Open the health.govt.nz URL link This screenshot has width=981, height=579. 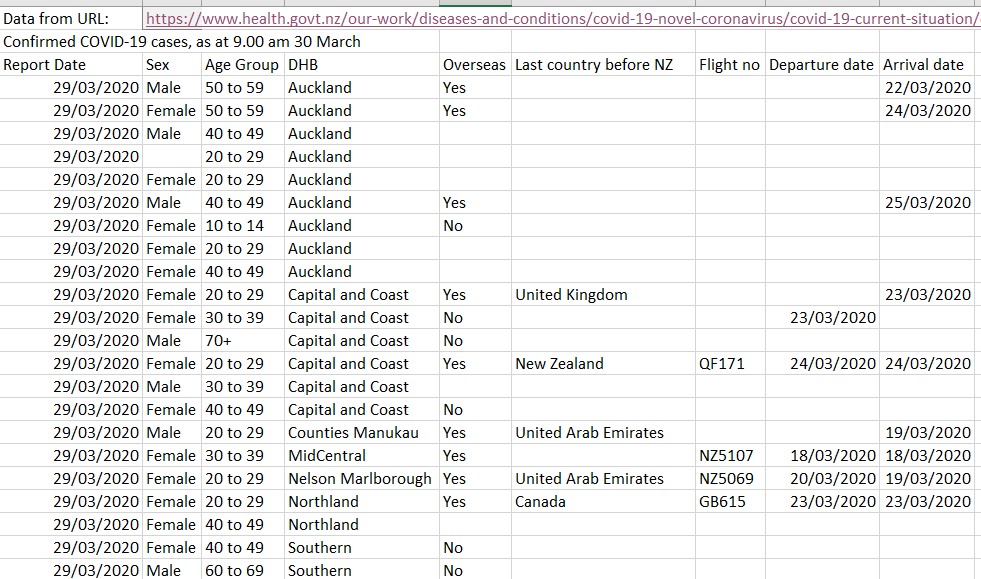point(560,19)
